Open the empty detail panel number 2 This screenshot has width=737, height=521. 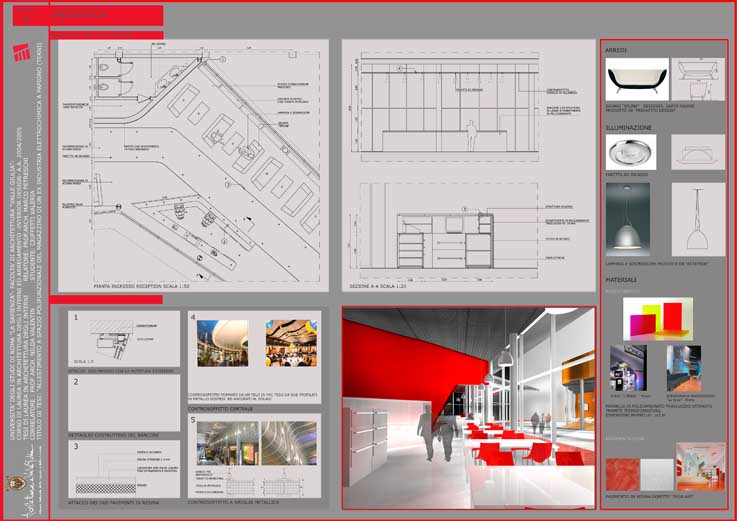tap(124, 403)
